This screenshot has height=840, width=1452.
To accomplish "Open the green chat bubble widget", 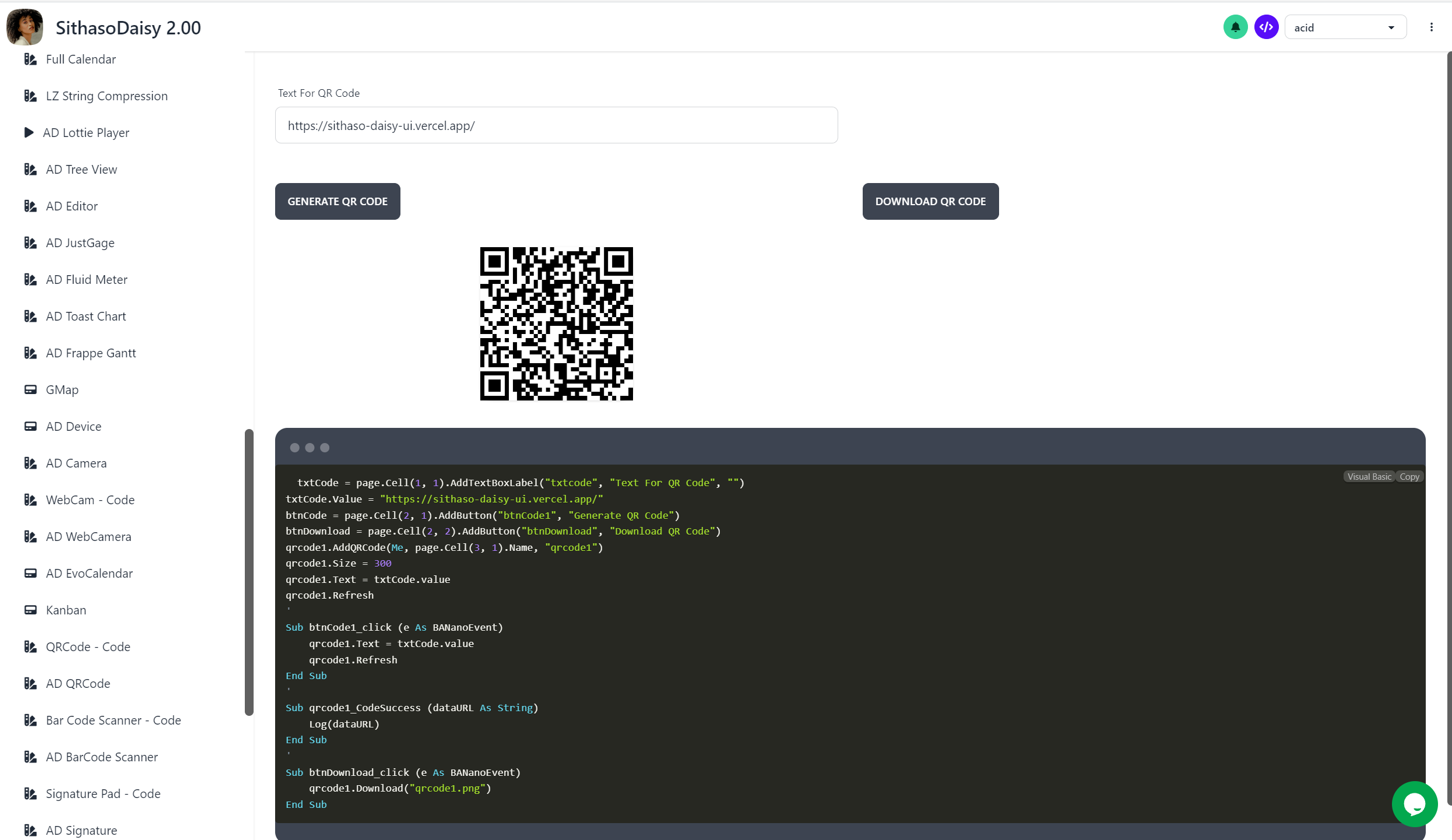I will (1414, 804).
